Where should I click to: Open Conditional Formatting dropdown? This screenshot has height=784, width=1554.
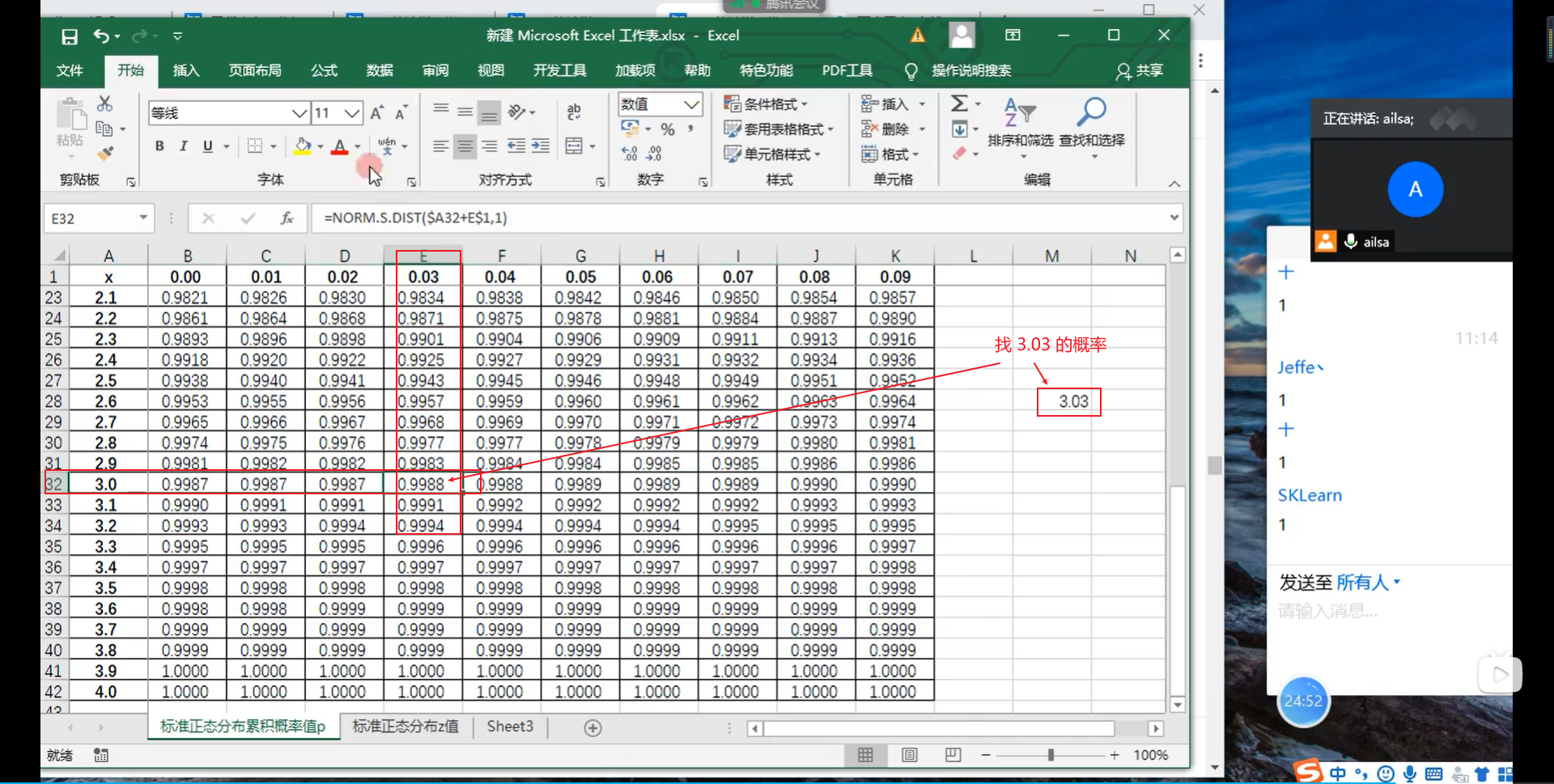766,104
